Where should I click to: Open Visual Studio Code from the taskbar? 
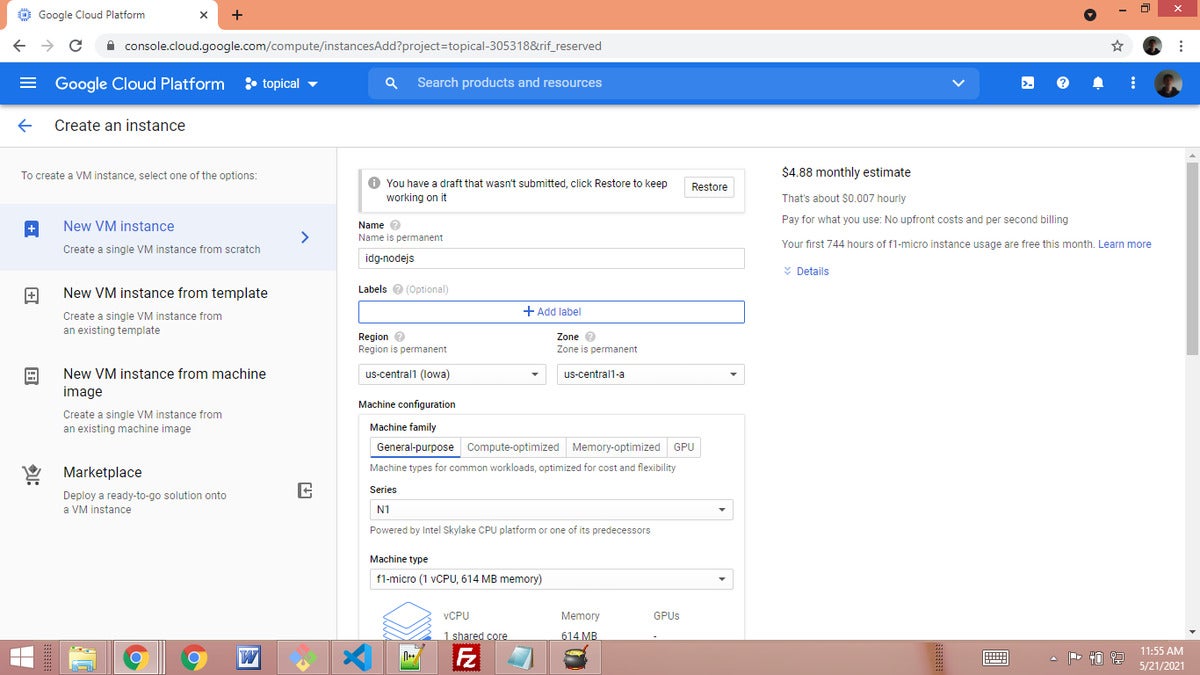(x=357, y=657)
